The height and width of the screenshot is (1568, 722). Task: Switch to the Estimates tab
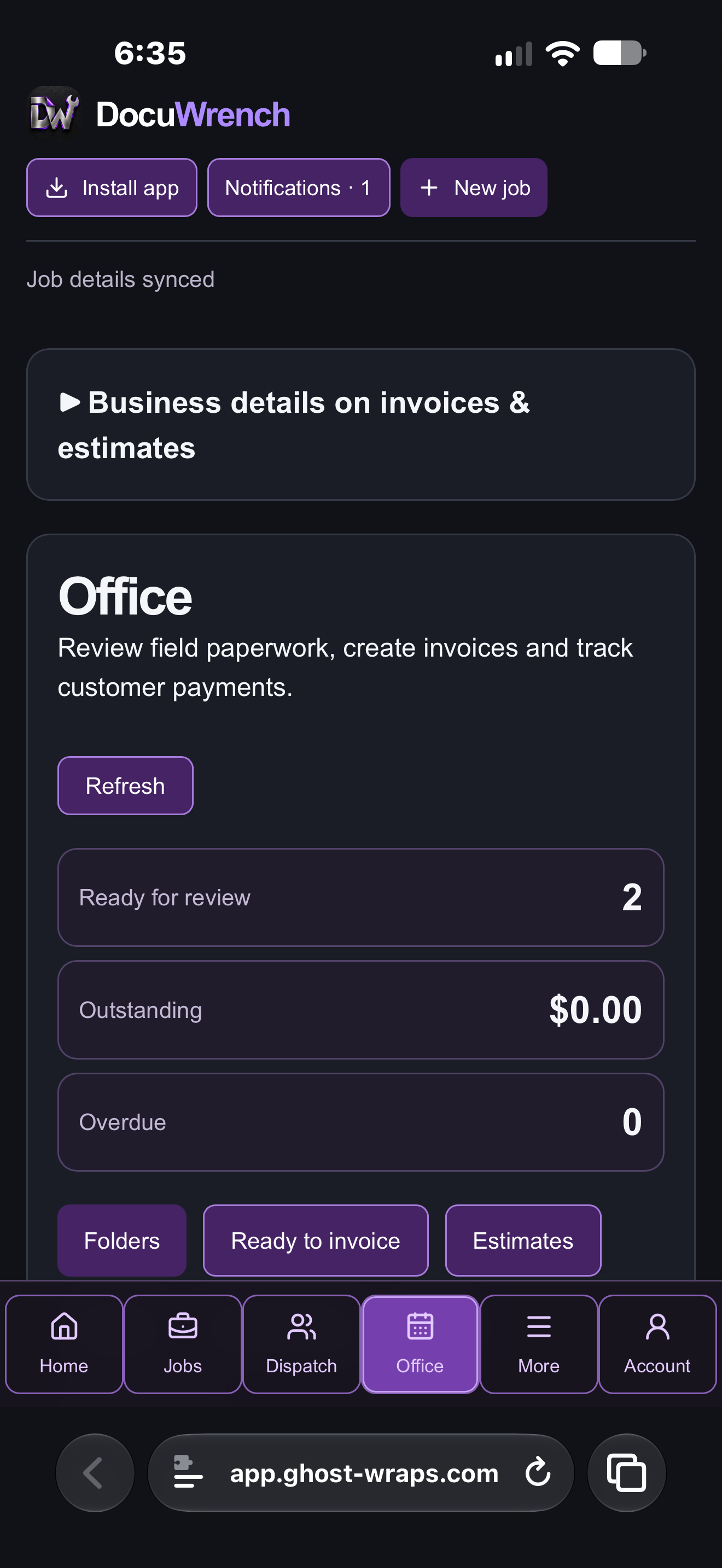[x=523, y=1241]
